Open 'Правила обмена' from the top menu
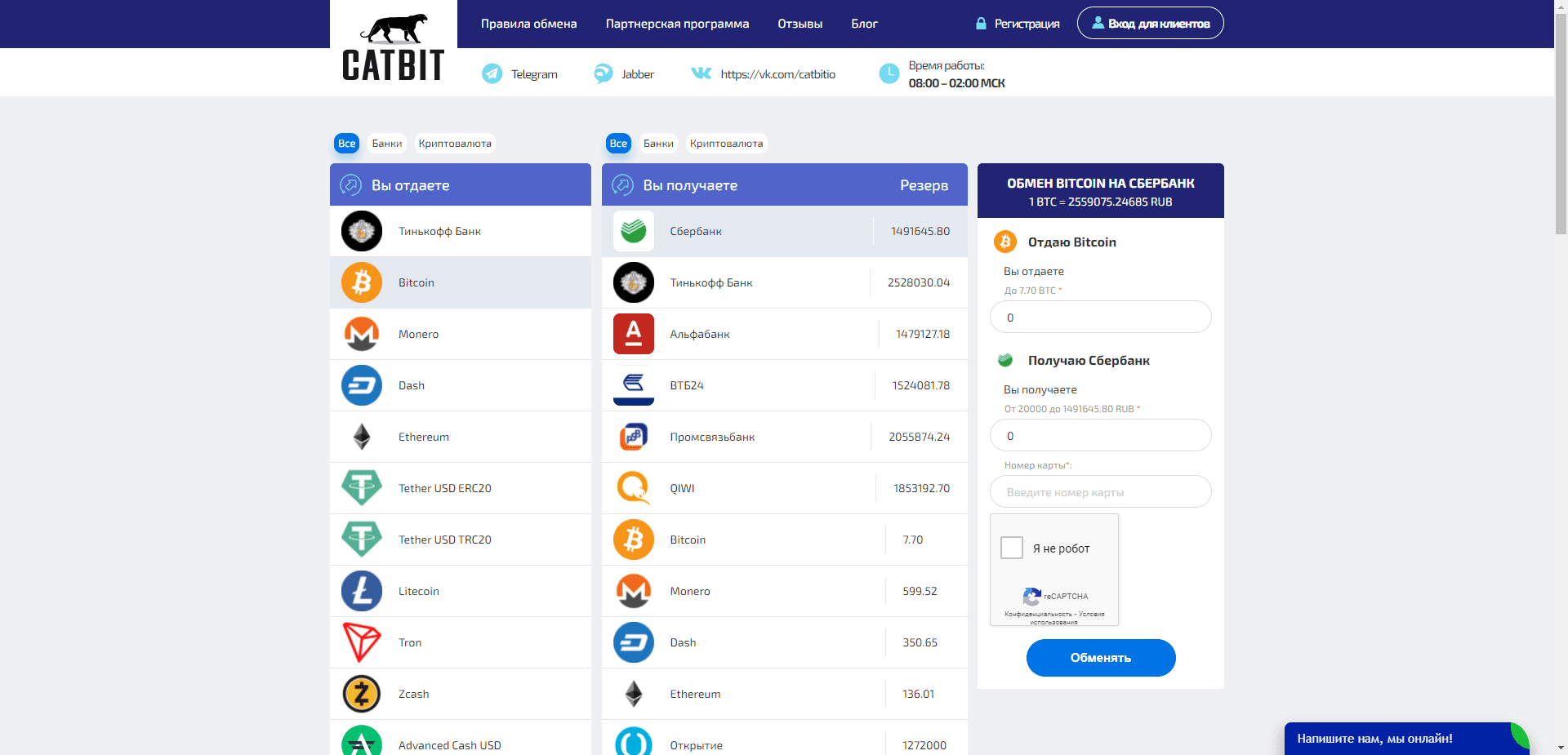 (529, 24)
